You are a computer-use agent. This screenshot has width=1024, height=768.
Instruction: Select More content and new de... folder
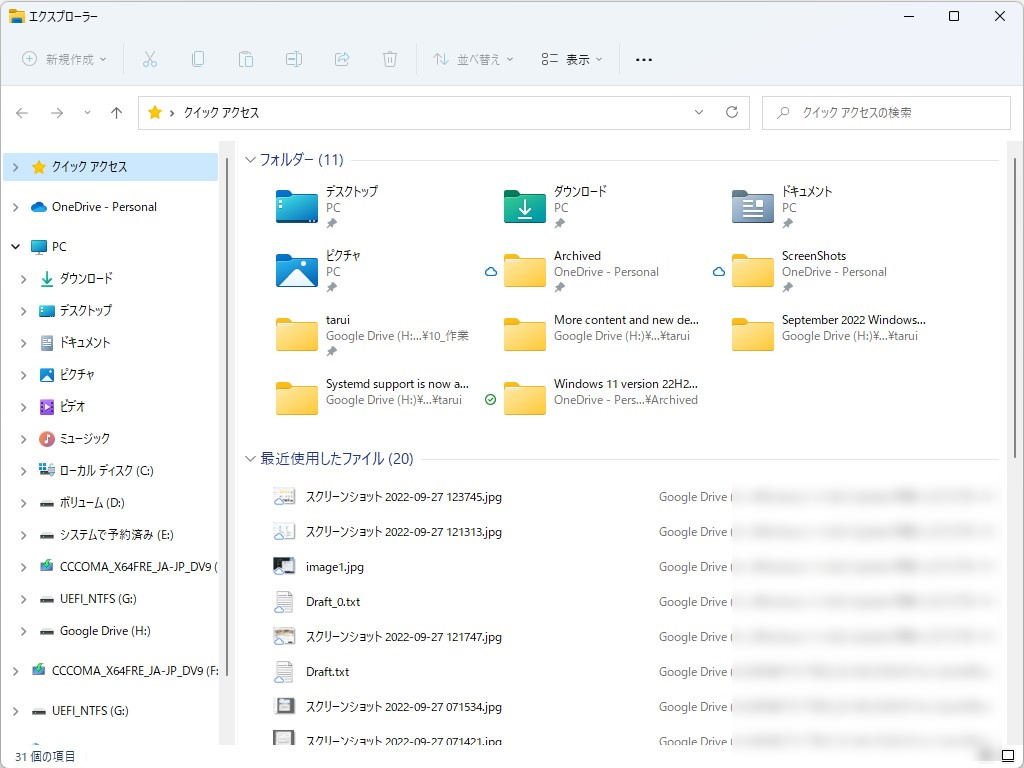pyautogui.click(x=601, y=334)
